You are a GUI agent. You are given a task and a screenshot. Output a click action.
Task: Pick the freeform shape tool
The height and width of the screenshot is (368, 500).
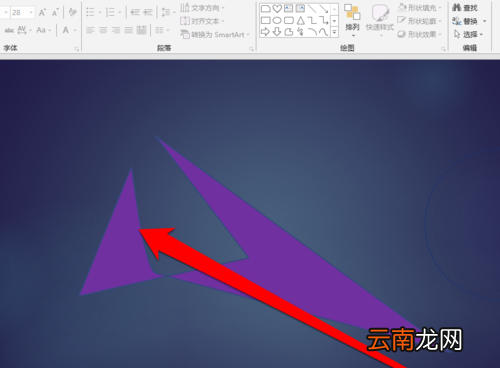coord(288,32)
